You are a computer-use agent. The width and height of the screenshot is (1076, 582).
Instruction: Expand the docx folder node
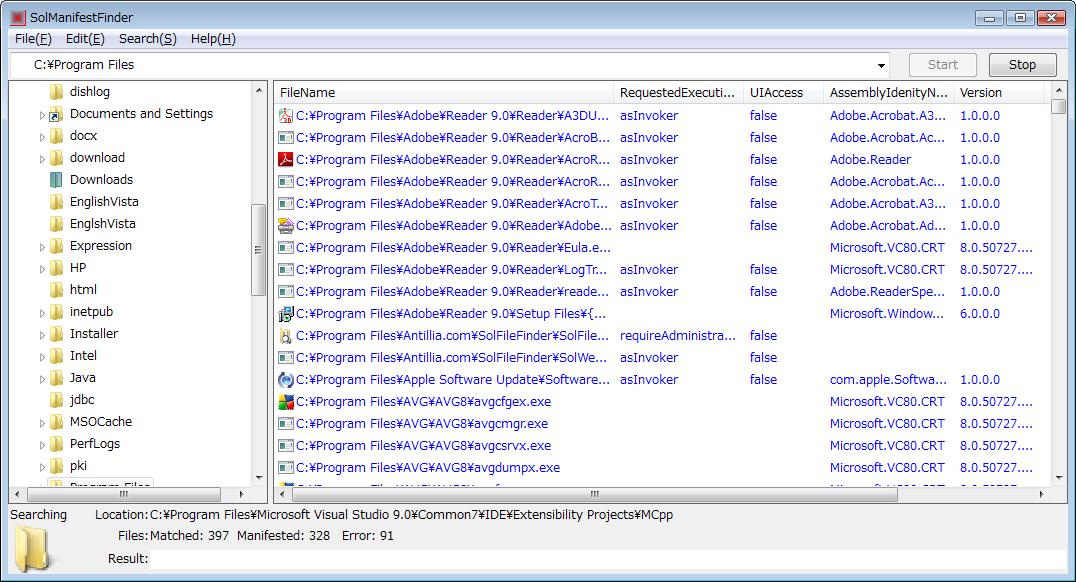tap(42, 137)
